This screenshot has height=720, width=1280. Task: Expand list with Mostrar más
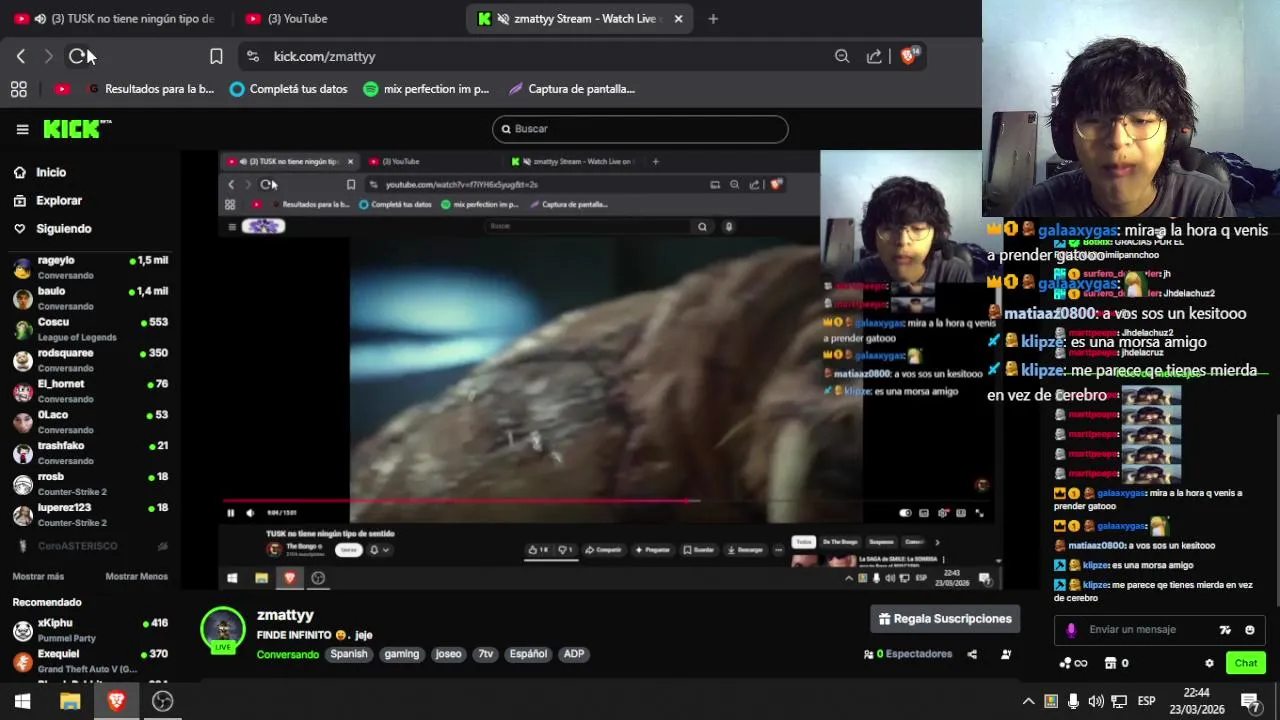(x=38, y=577)
